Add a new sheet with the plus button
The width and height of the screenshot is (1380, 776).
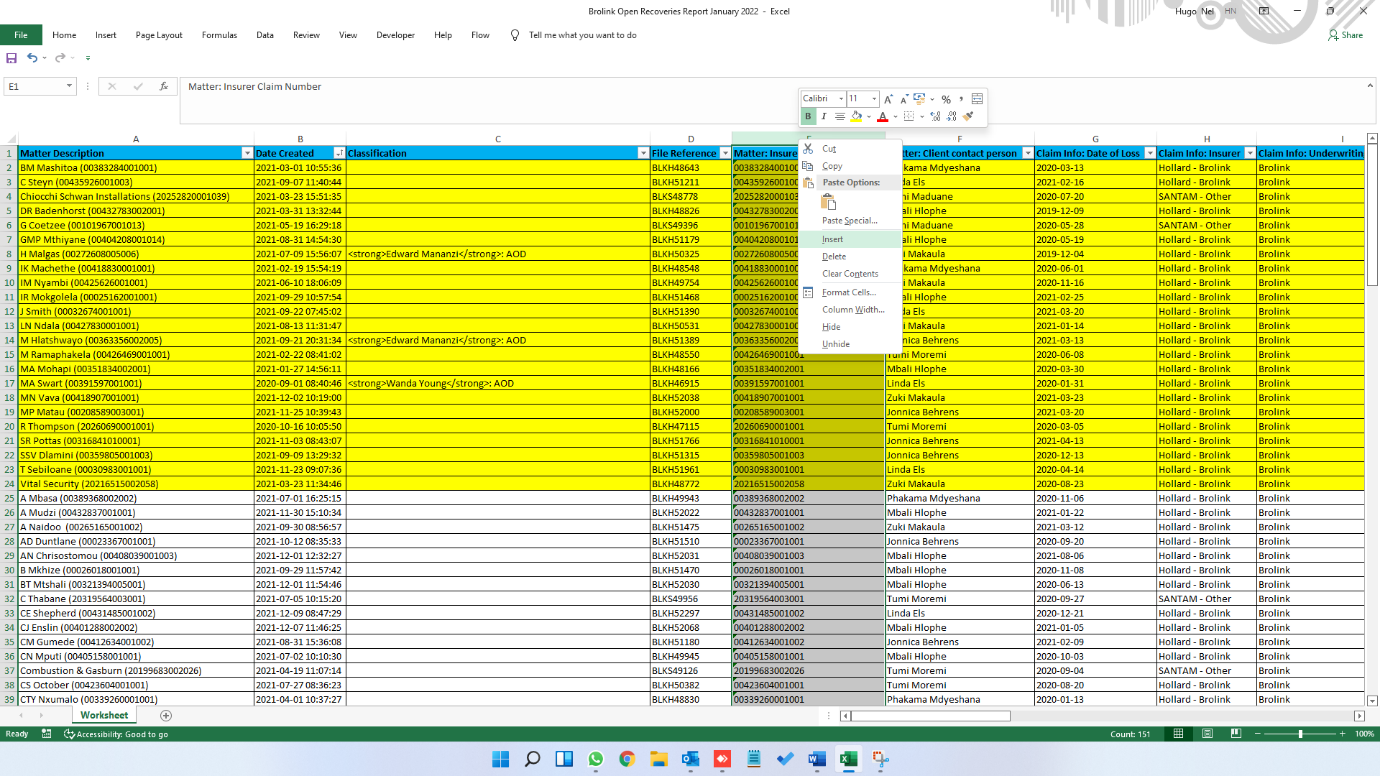(x=166, y=715)
